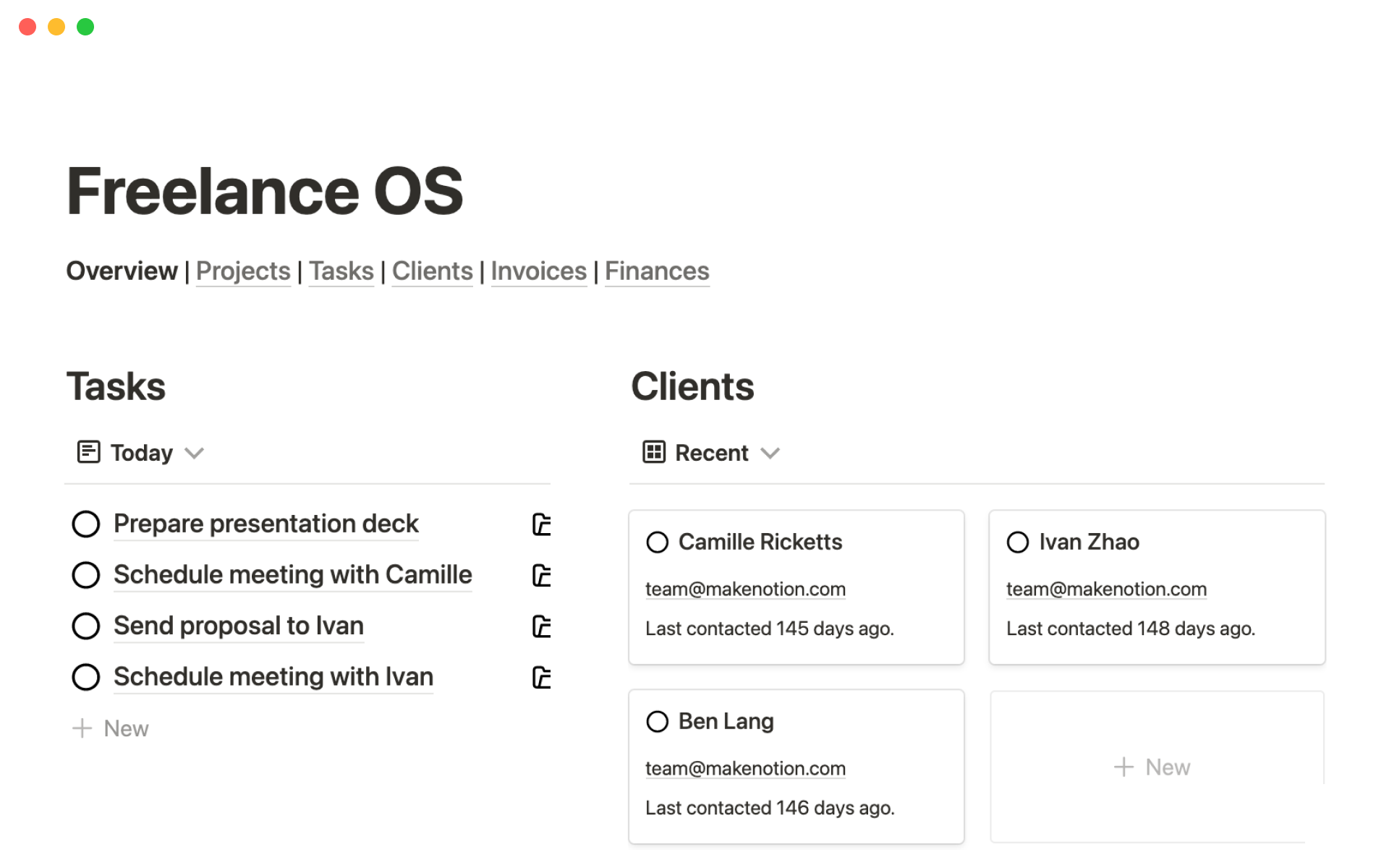Click the Recent gallery view icon
1389x868 pixels.
point(653,452)
